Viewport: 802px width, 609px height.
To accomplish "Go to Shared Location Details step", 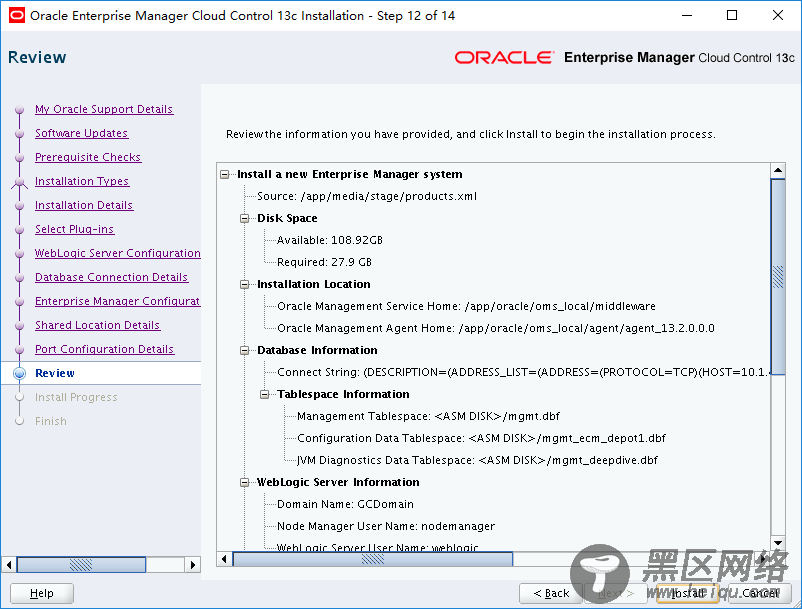I will click(x=97, y=325).
